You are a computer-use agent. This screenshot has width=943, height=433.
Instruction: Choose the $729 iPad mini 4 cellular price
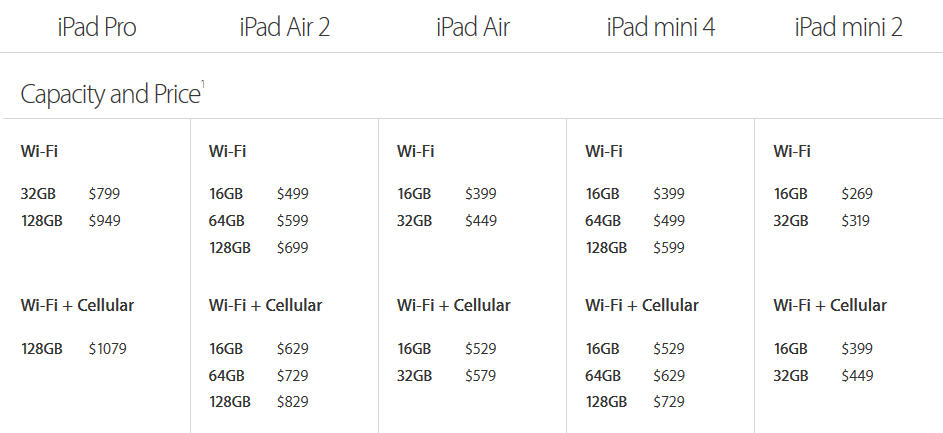(x=669, y=402)
